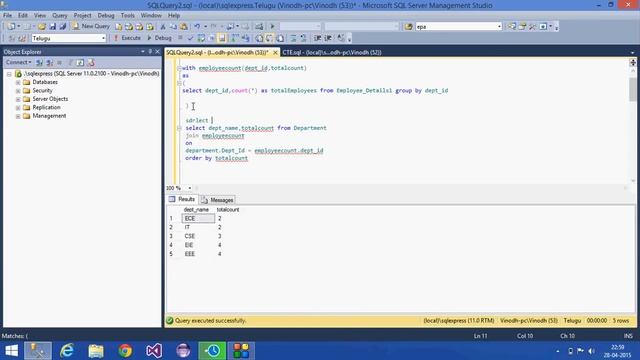Click the Cancel Executing Query stop icon
The image size is (640, 360).
180,38
